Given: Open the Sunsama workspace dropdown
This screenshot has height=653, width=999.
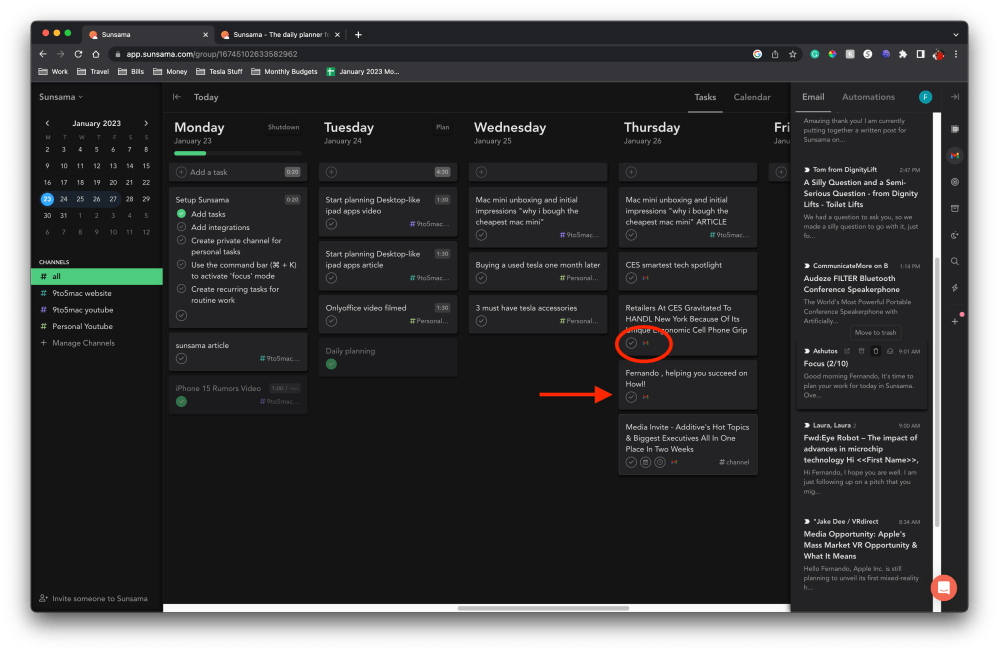Looking at the screenshot, I should click(61, 97).
